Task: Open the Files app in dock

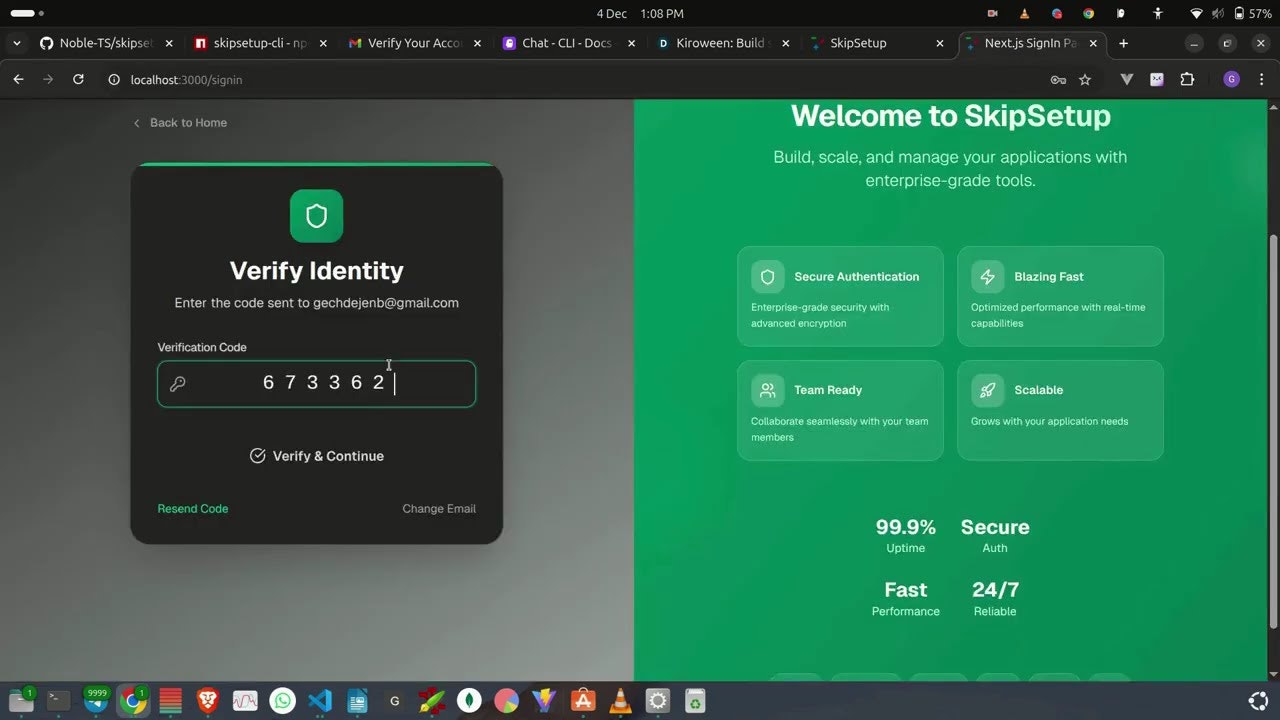Action: [22, 701]
